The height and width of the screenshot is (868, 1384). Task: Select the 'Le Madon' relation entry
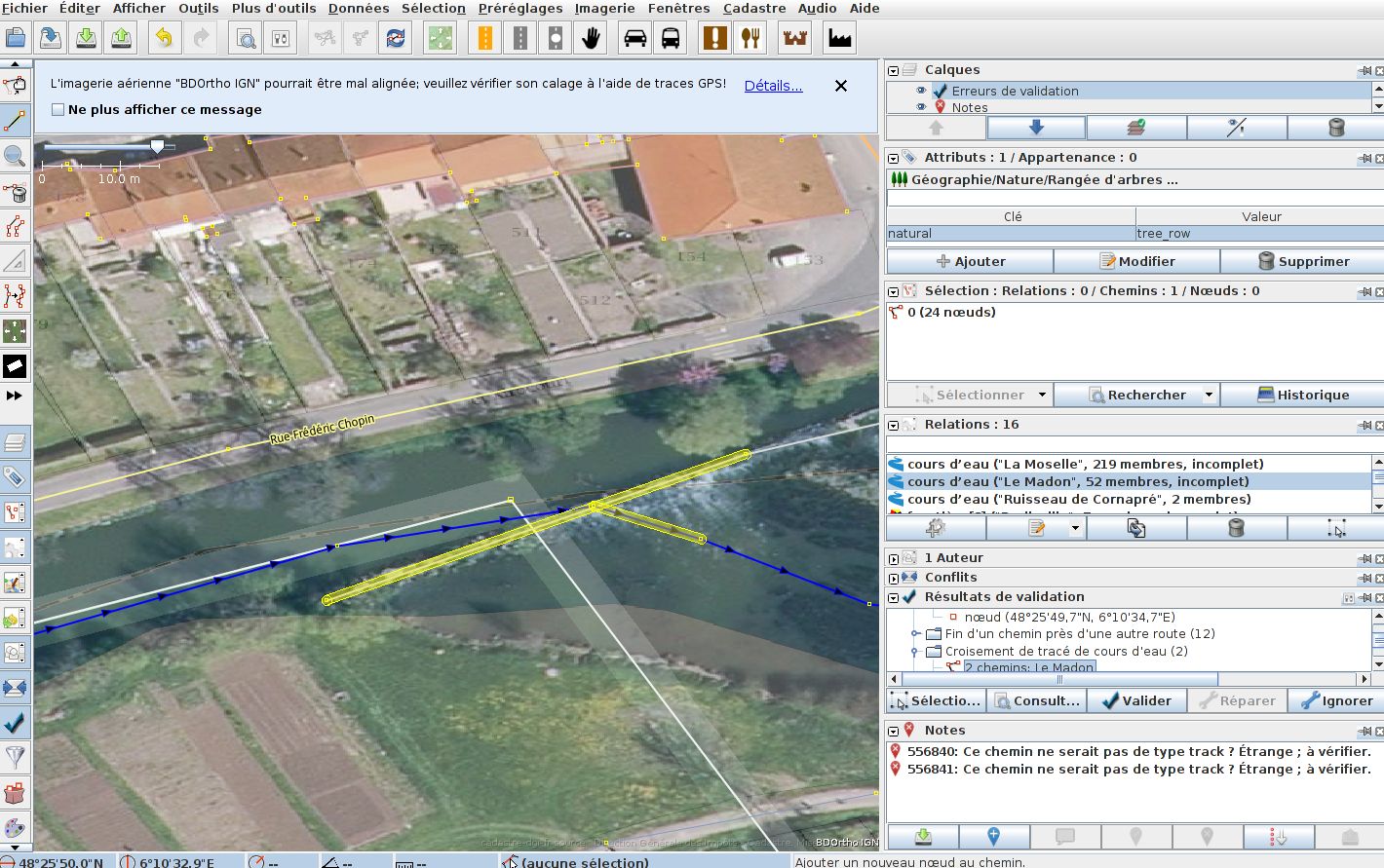(1077, 481)
